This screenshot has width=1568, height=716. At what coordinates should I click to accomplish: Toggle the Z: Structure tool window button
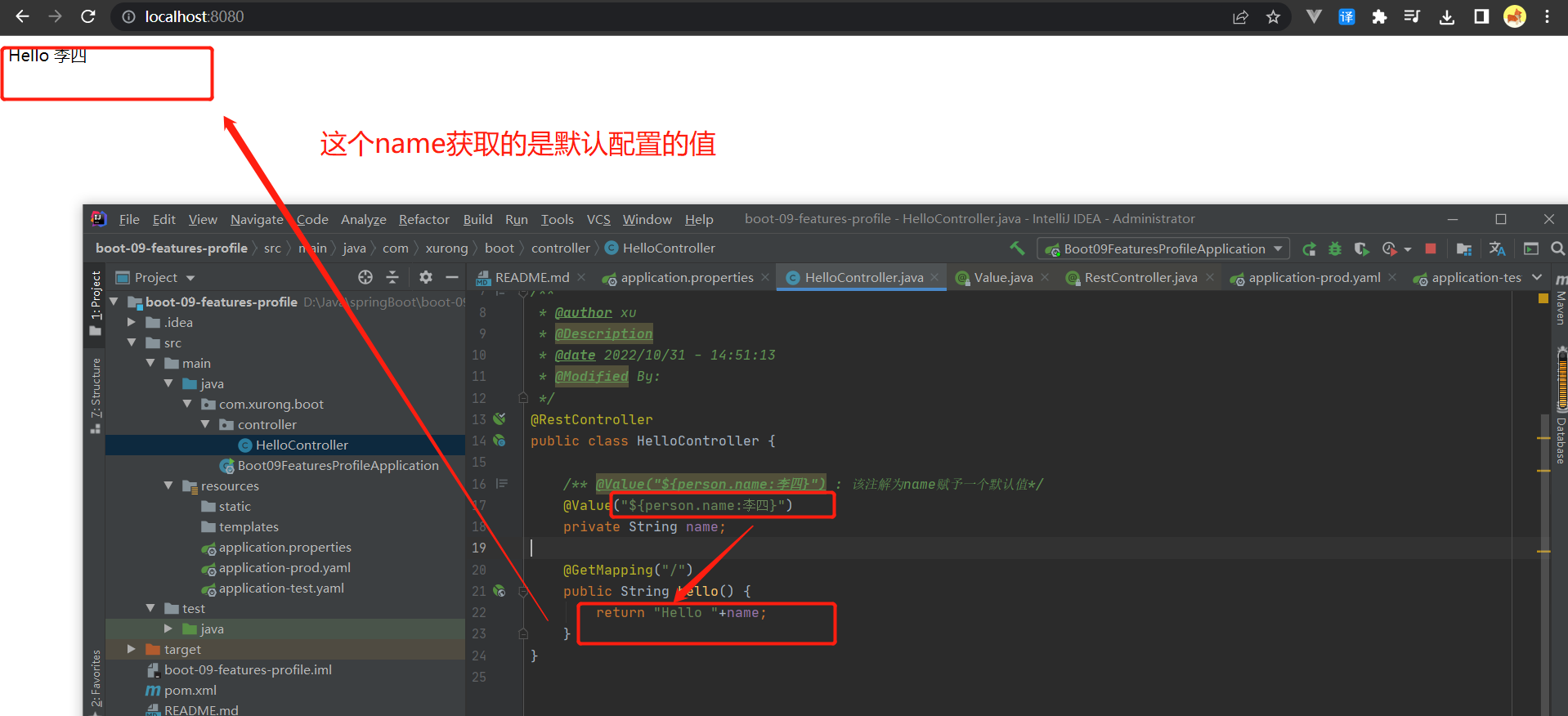point(96,395)
